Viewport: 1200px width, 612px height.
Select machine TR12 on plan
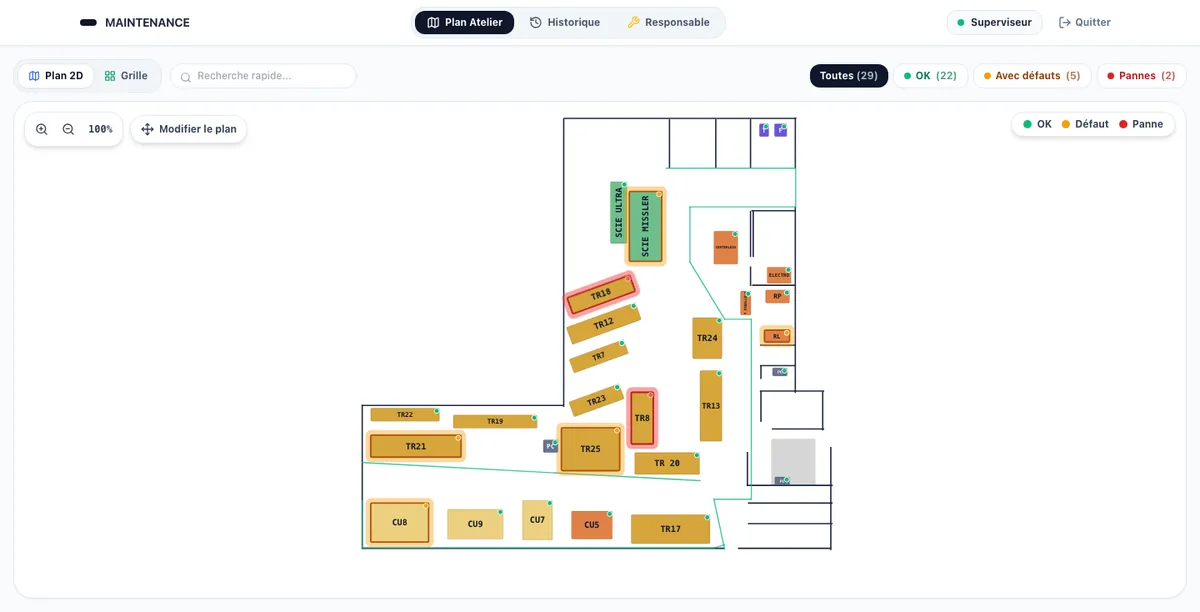click(603, 324)
